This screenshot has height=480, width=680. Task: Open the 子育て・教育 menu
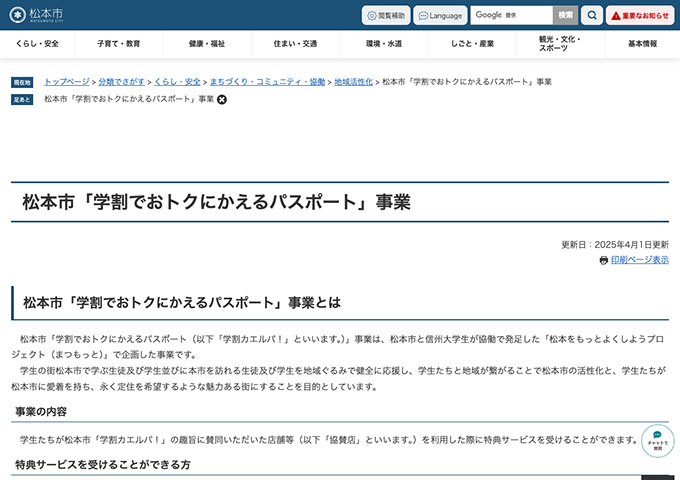point(118,44)
